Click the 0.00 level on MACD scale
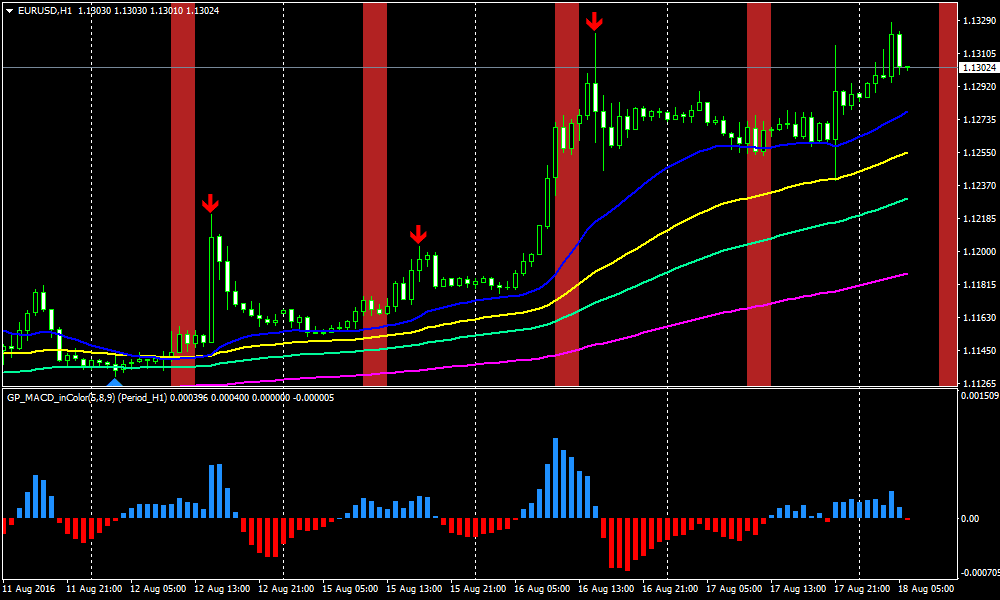 click(970, 518)
